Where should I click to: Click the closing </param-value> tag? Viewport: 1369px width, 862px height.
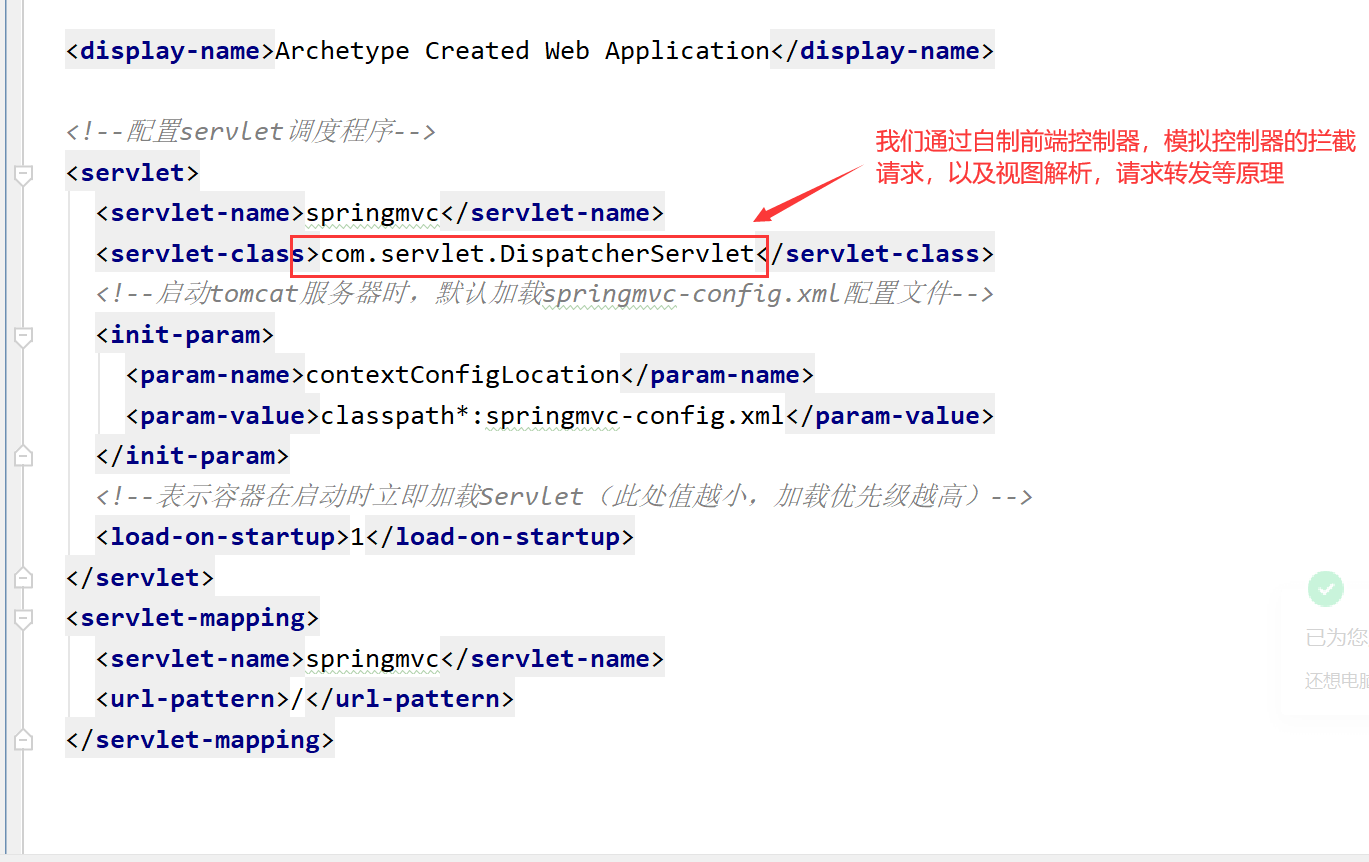[x=890, y=416]
